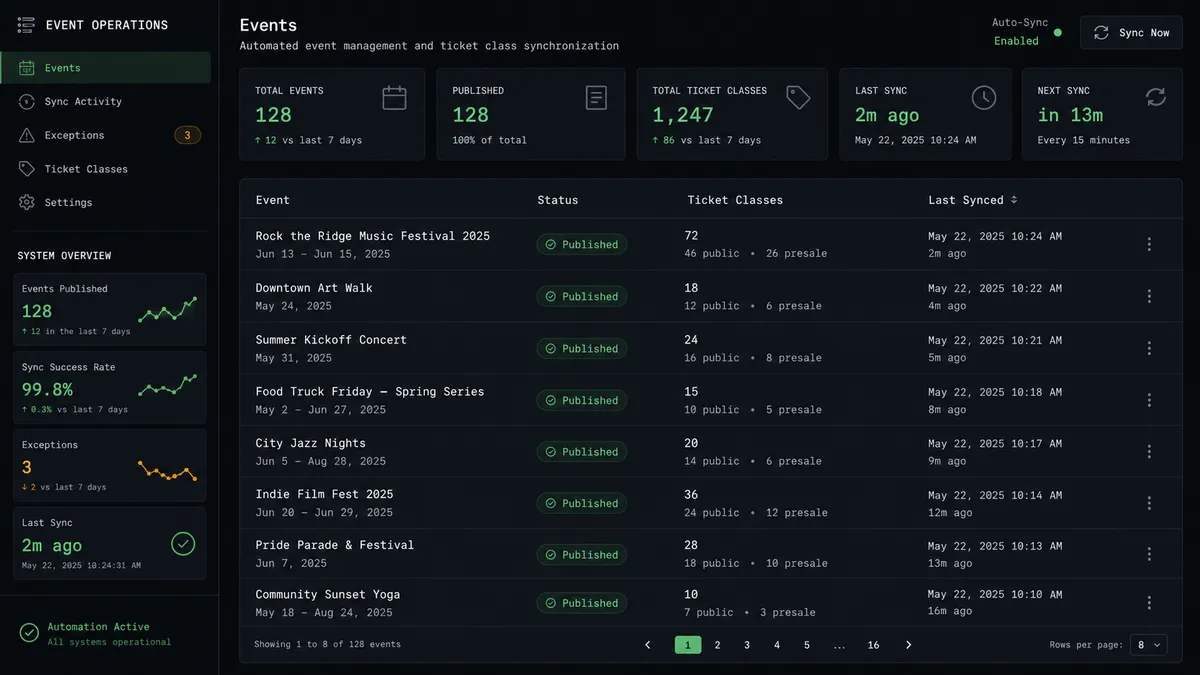
Task: Click the Automation Active check icon
Action: point(29,633)
